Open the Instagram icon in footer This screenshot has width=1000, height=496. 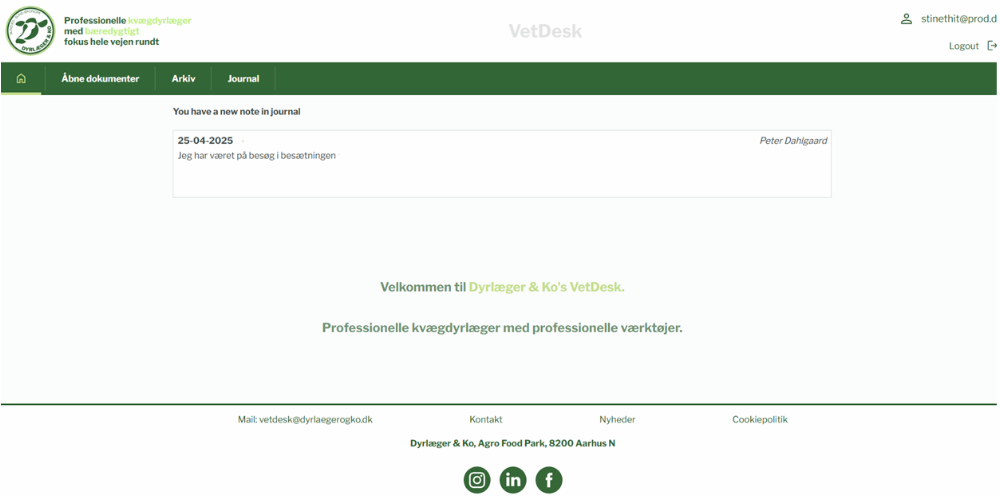(x=477, y=480)
